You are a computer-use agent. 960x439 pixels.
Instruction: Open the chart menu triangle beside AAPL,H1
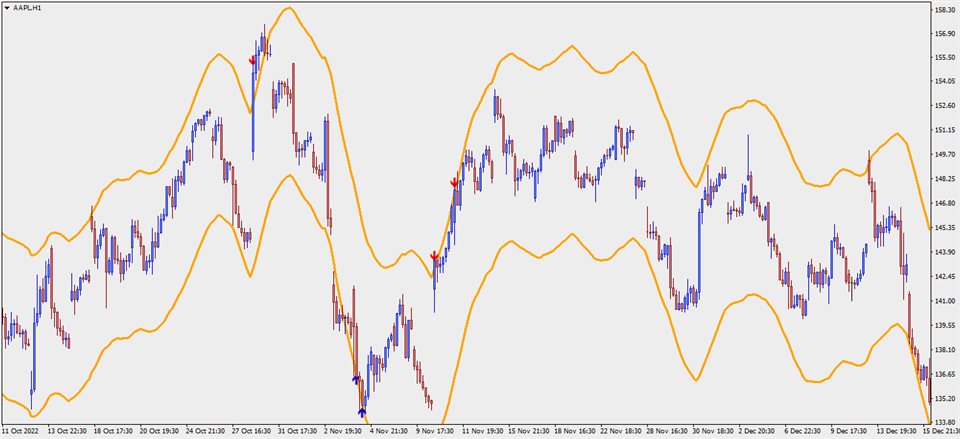(x=7, y=8)
